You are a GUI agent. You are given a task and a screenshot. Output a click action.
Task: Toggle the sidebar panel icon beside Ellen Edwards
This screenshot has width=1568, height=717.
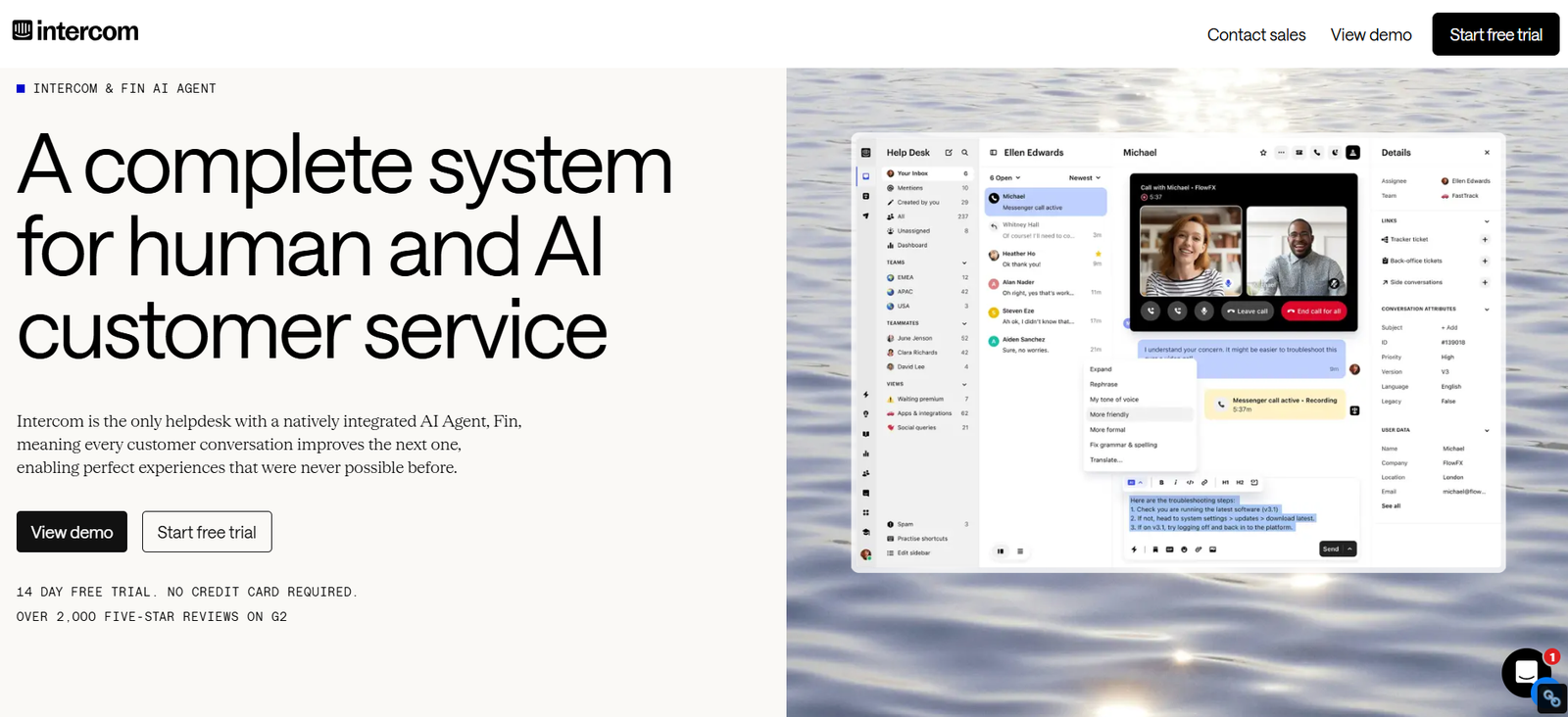pyautogui.click(x=993, y=153)
